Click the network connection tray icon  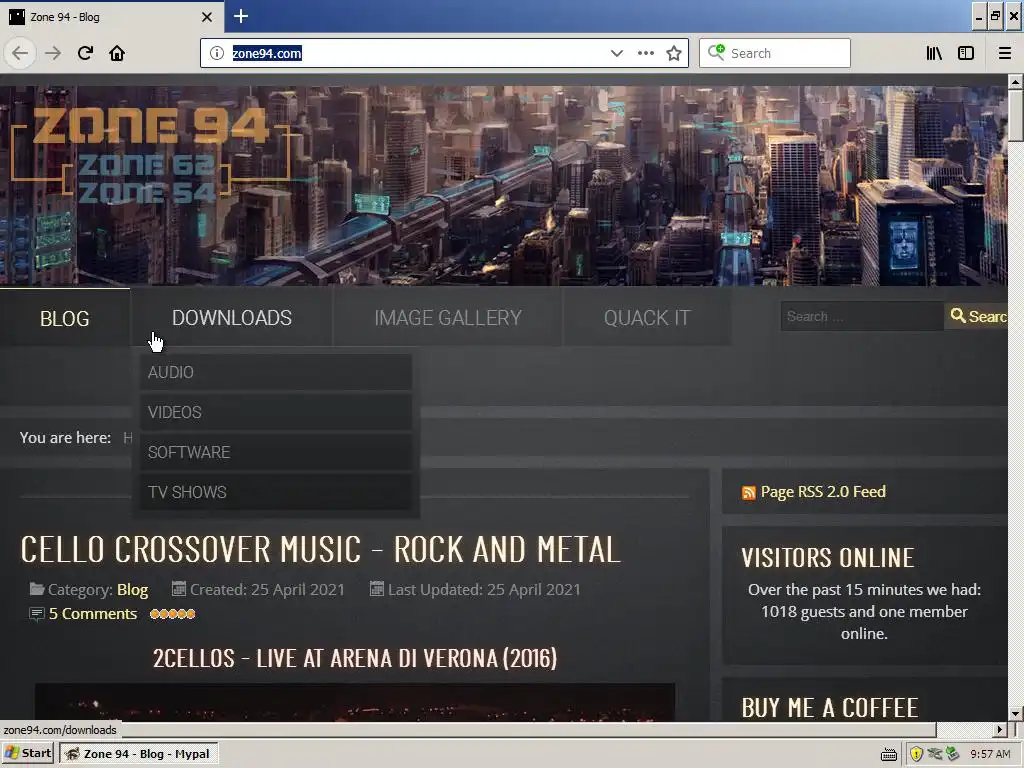point(935,754)
